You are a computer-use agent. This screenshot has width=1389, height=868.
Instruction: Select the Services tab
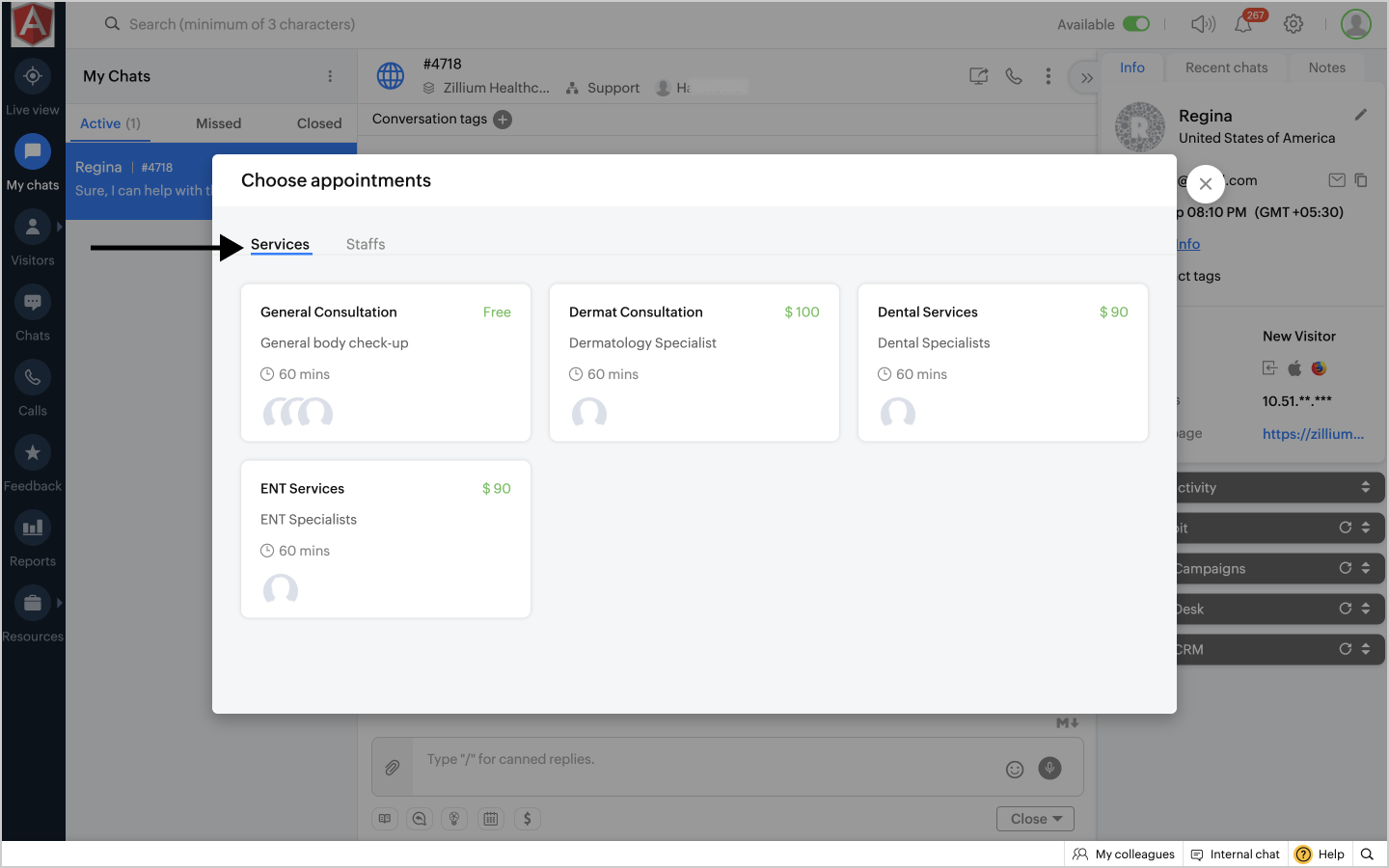(x=280, y=244)
